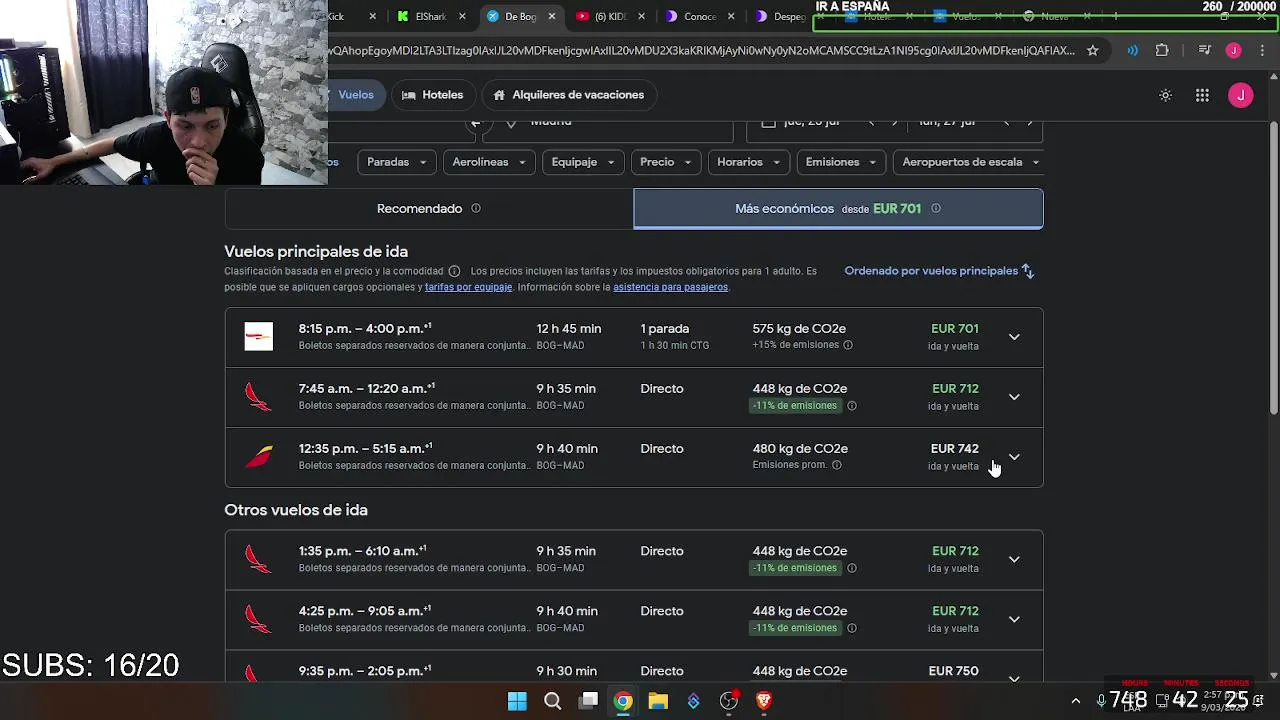Image resolution: width=1280 pixels, height=720 pixels.
Task: Expand details of the 4:25 p.m. flight
Action: pos(1014,619)
